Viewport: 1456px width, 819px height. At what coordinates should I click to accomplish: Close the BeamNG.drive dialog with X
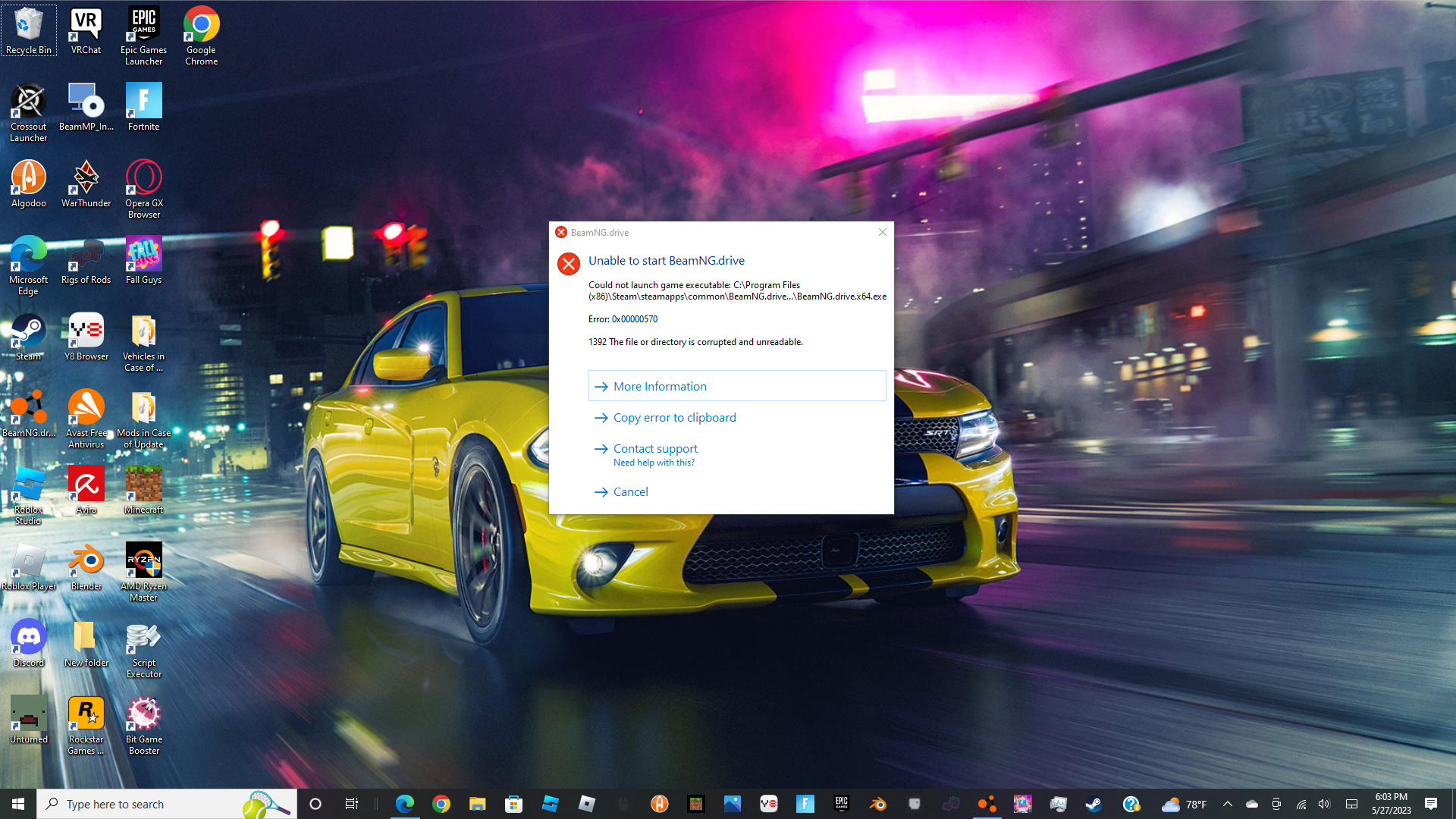[x=882, y=232]
